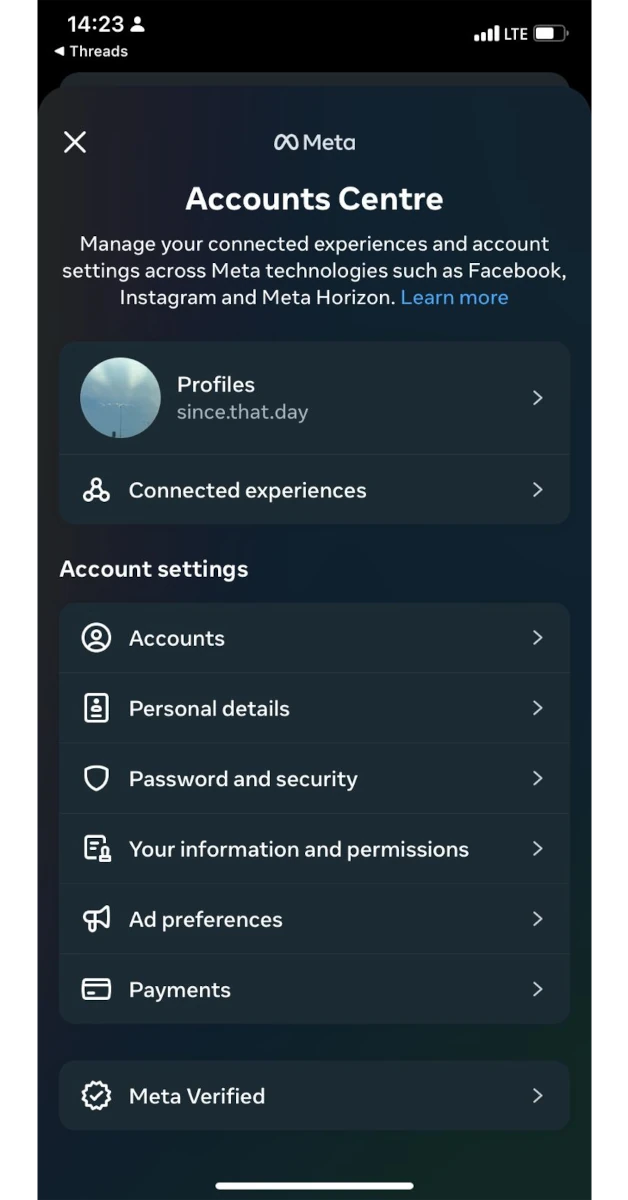Tap the Connected experiences icon
Screen dimensions: 628x1200
pyautogui.click(x=96, y=490)
